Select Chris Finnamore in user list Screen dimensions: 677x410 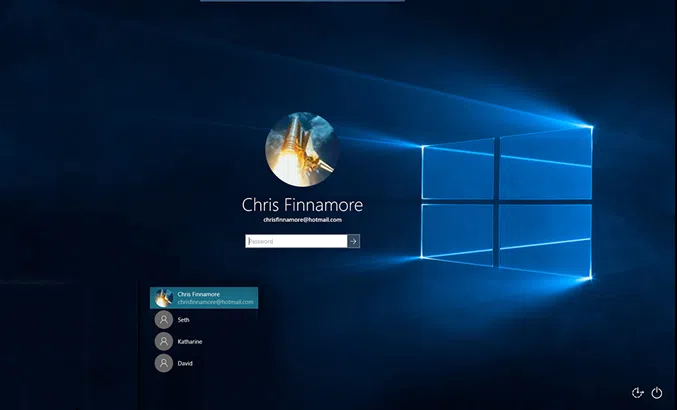(x=204, y=298)
